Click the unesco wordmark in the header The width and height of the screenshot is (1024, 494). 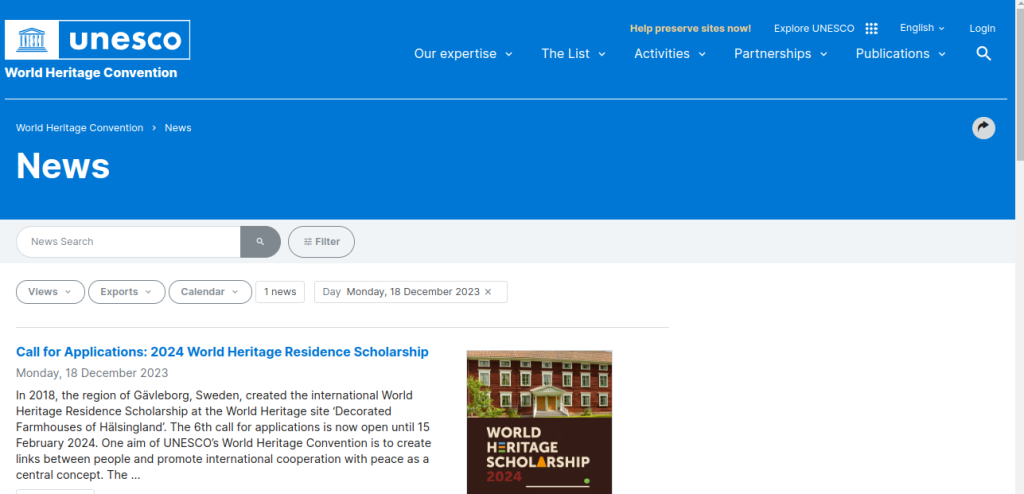coord(125,40)
